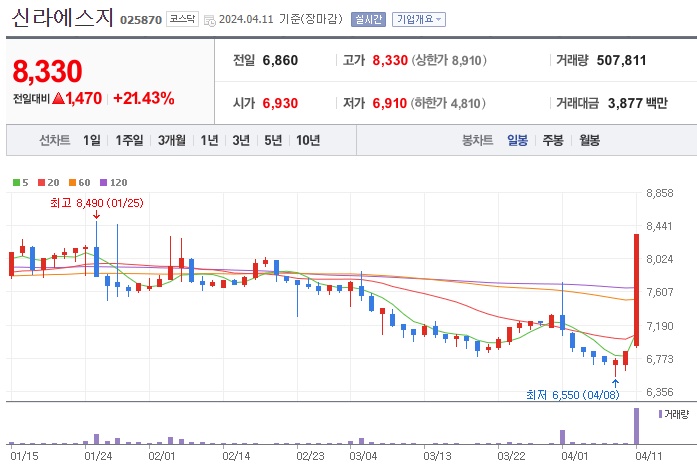Click the current price 8,330
697x469 pixels.
(48, 71)
